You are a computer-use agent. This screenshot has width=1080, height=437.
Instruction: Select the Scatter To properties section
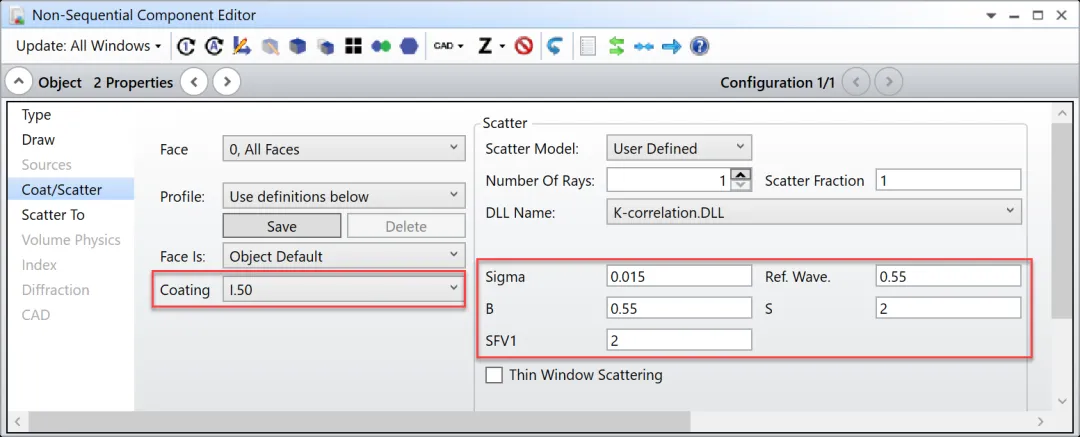coord(53,215)
